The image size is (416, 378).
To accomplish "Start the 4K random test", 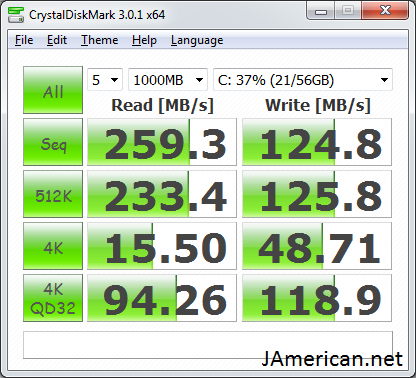I will tap(53, 246).
